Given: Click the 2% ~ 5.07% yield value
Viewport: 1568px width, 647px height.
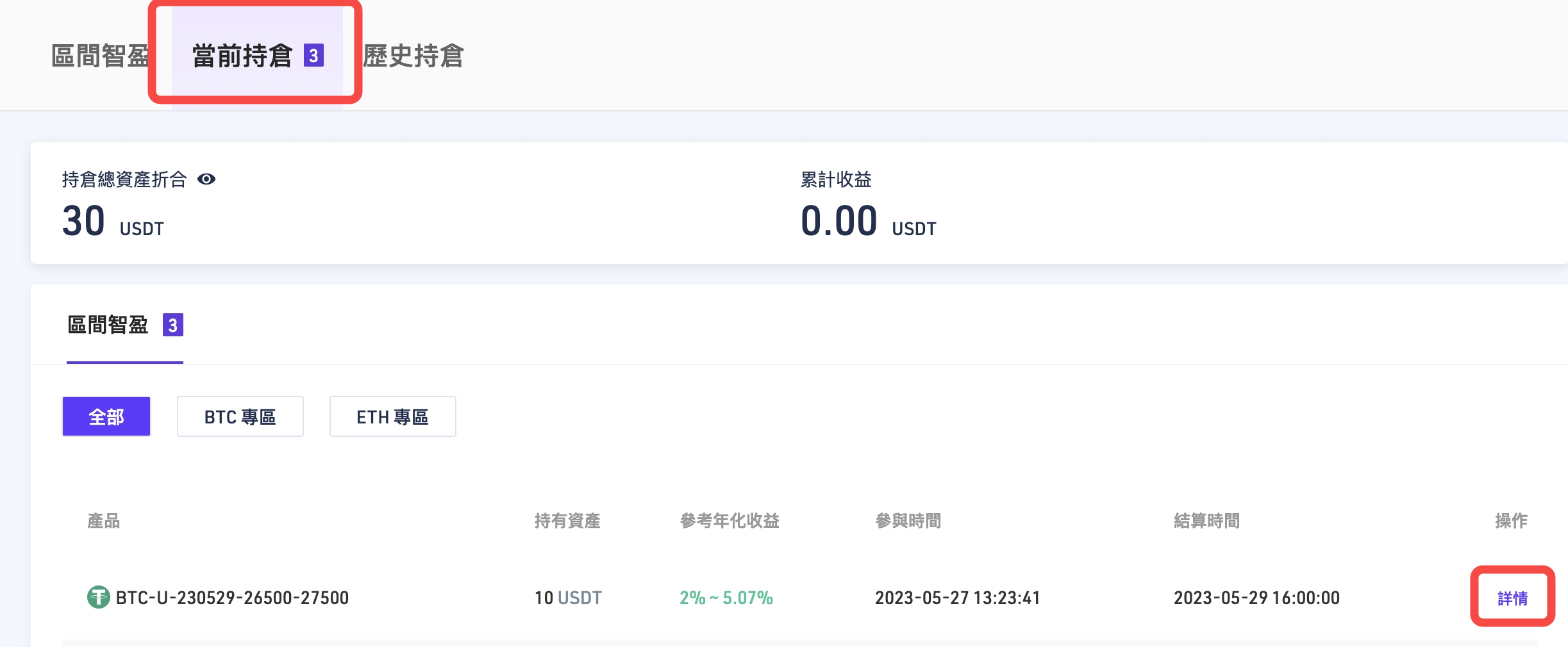Looking at the screenshot, I should [726, 598].
